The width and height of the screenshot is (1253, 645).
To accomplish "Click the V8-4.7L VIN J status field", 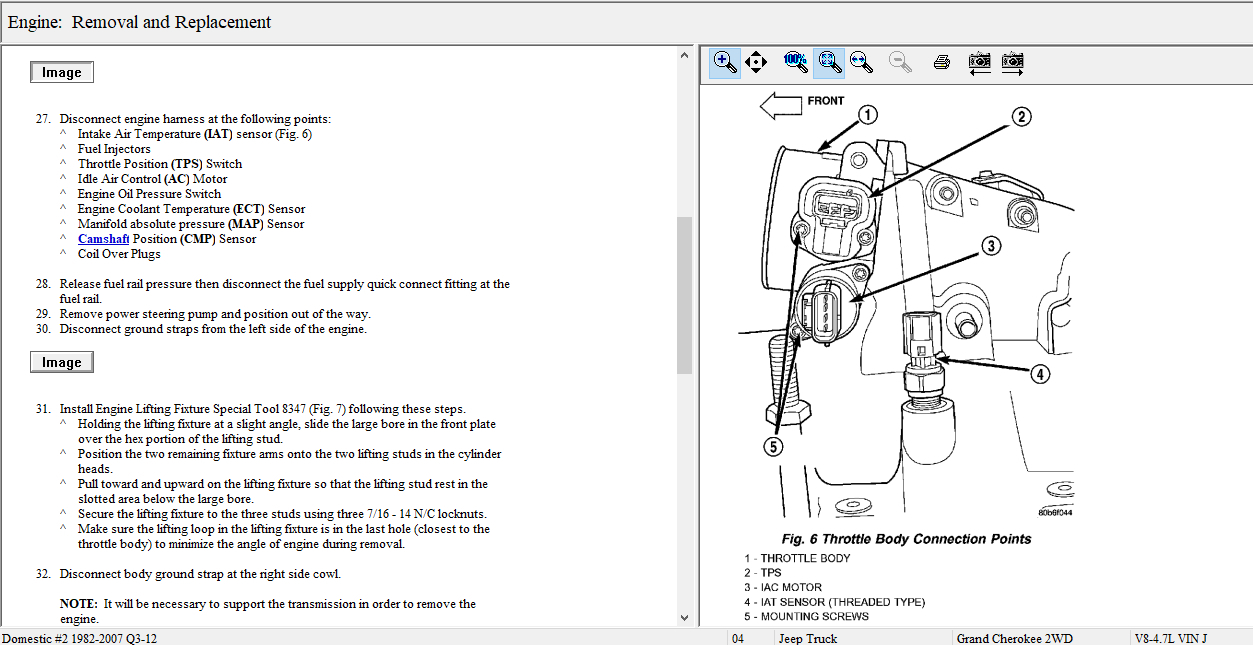I will [1170, 638].
